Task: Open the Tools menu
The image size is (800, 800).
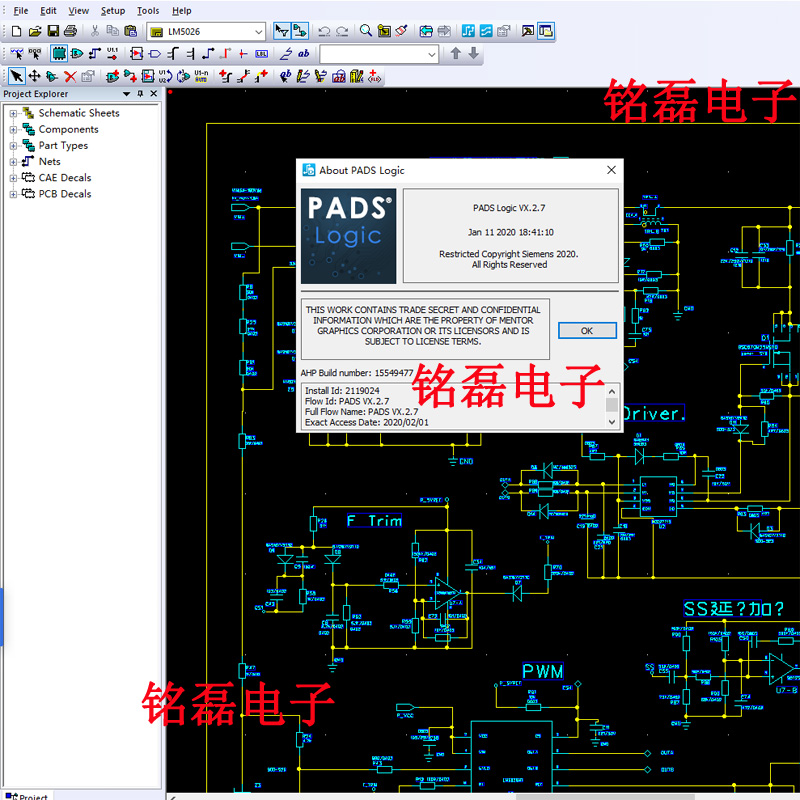Action: pyautogui.click(x=148, y=11)
